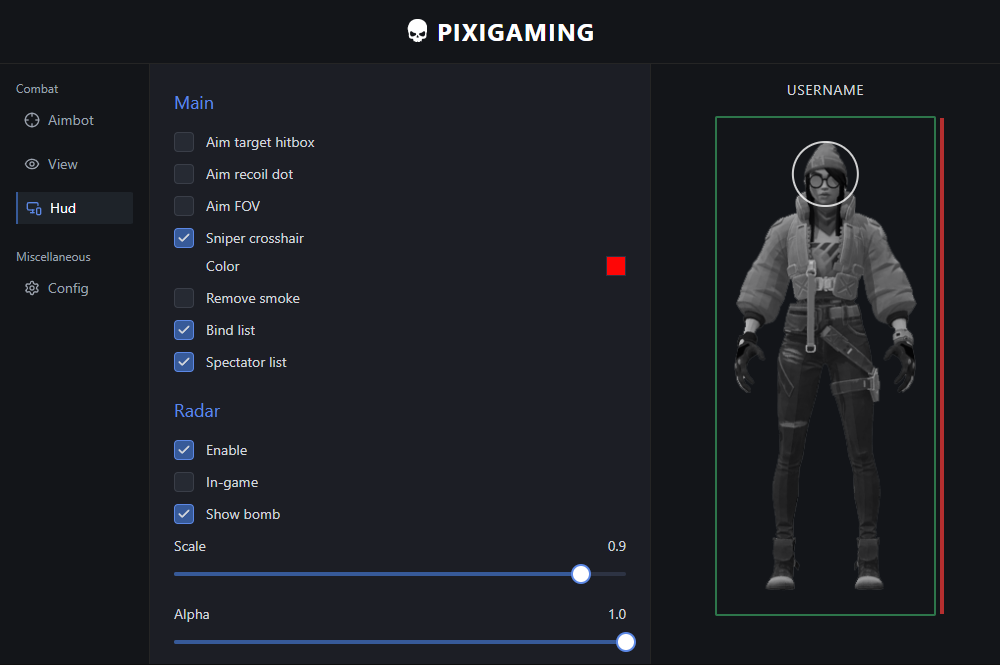Uncheck the Show bomb checkbox
This screenshot has height=665, width=1000.
coord(184,514)
